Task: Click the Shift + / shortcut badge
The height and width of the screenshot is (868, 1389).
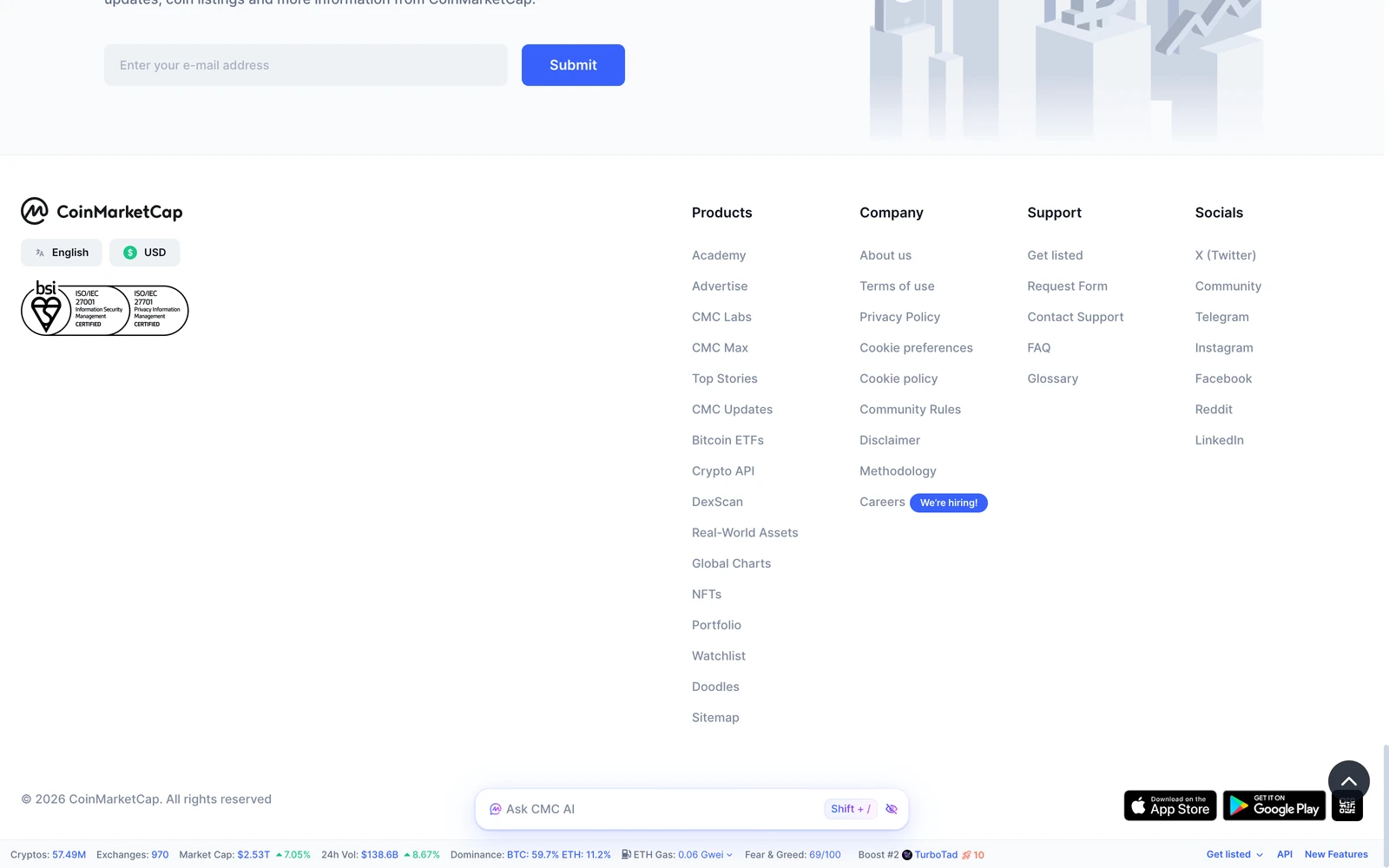Action: click(850, 809)
